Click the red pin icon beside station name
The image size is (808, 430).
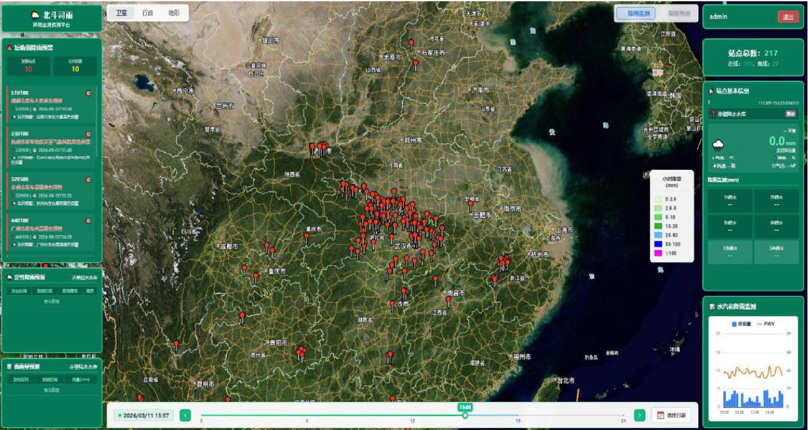[x=713, y=114]
